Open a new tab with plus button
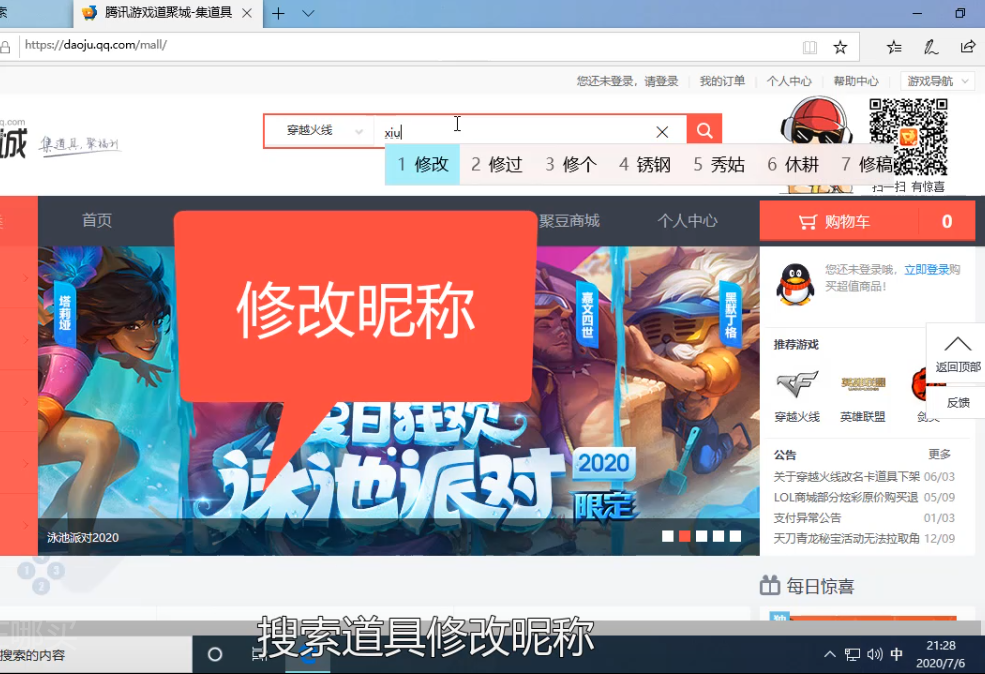 point(278,13)
